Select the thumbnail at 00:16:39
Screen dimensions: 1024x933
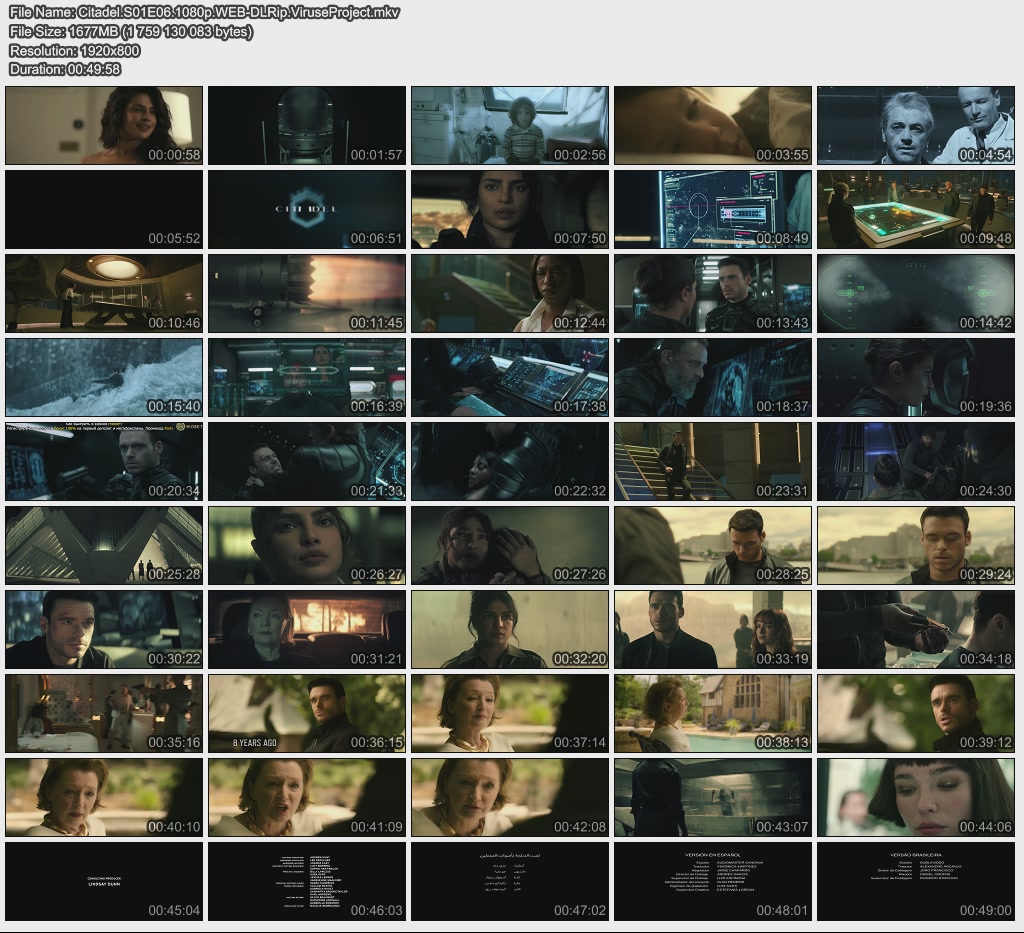click(307, 377)
